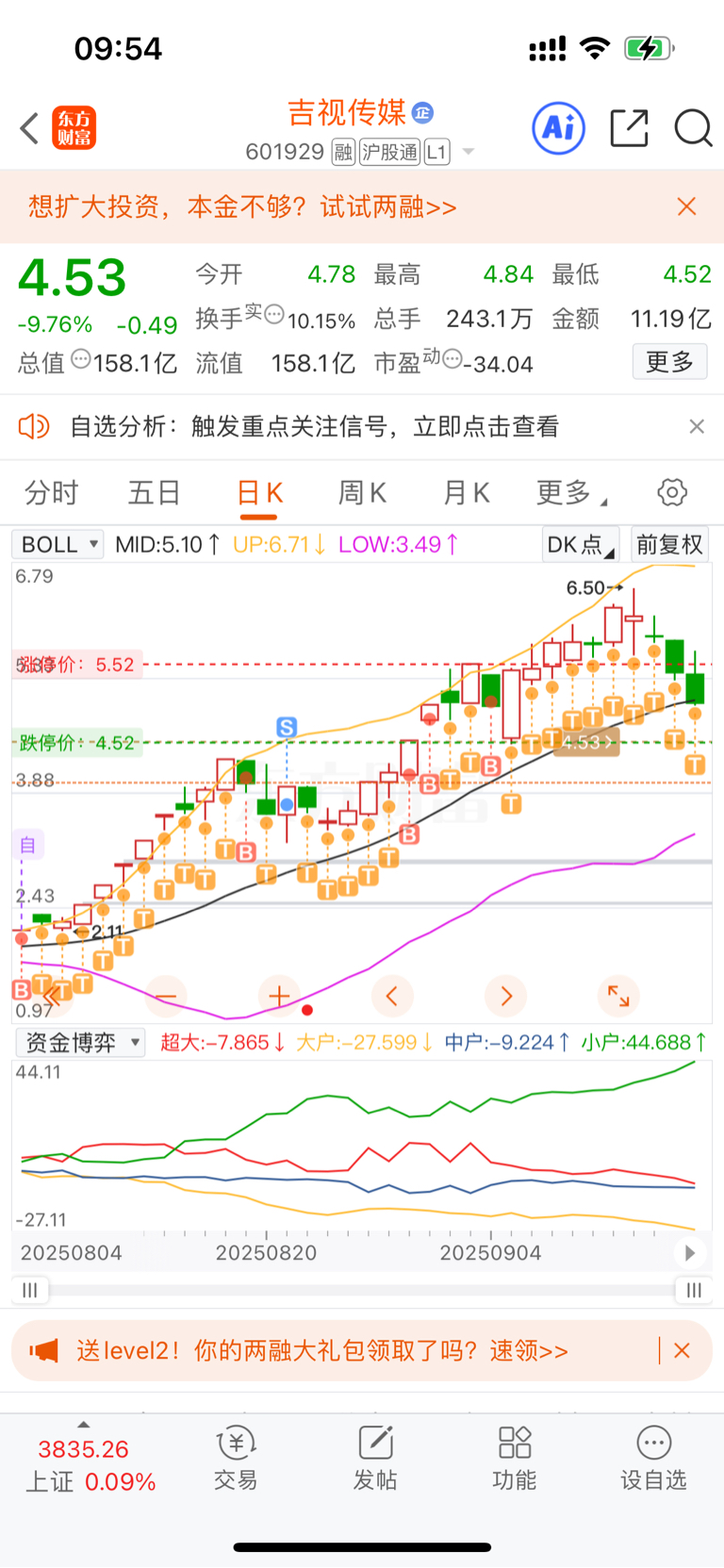Tap the blue 企 badge icon
This screenshot has width=724, height=1568.
click(x=423, y=113)
